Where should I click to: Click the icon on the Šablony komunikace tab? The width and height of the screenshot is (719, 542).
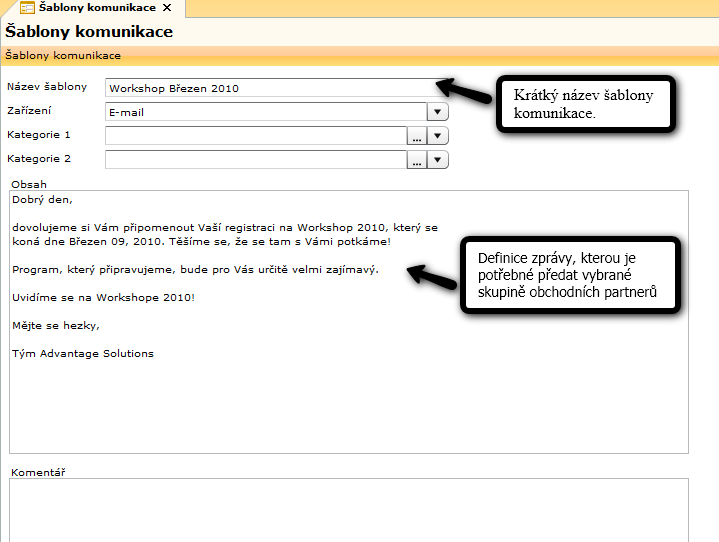point(28,8)
